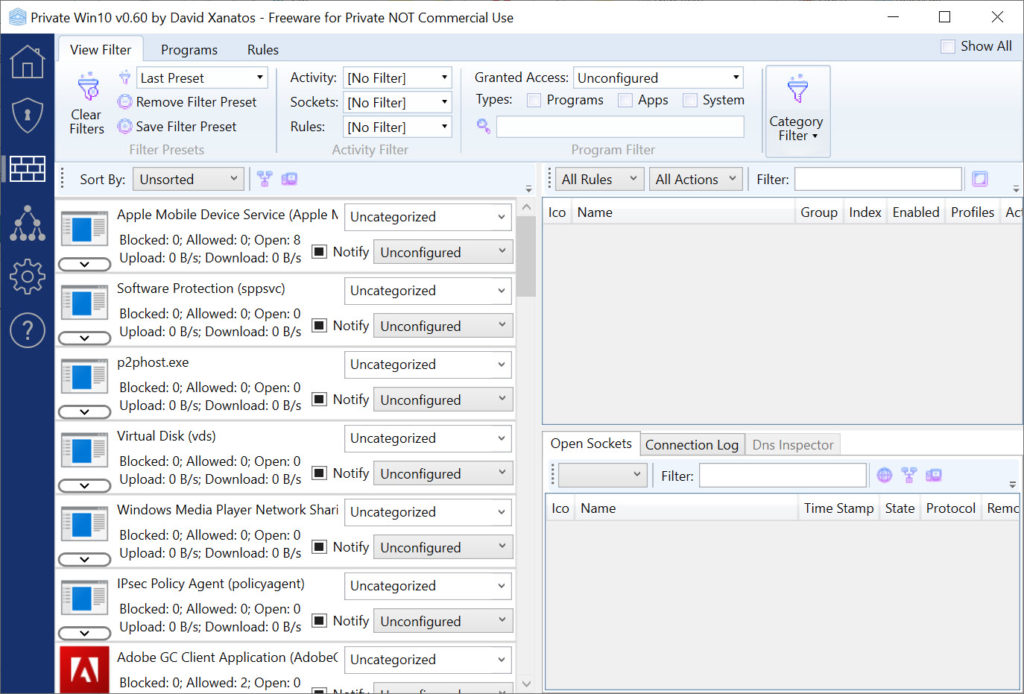Toggle Notify for Apple Mobile Device Service
Image resolution: width=1024 pixels, height=694 pixels.
(319, 251)
